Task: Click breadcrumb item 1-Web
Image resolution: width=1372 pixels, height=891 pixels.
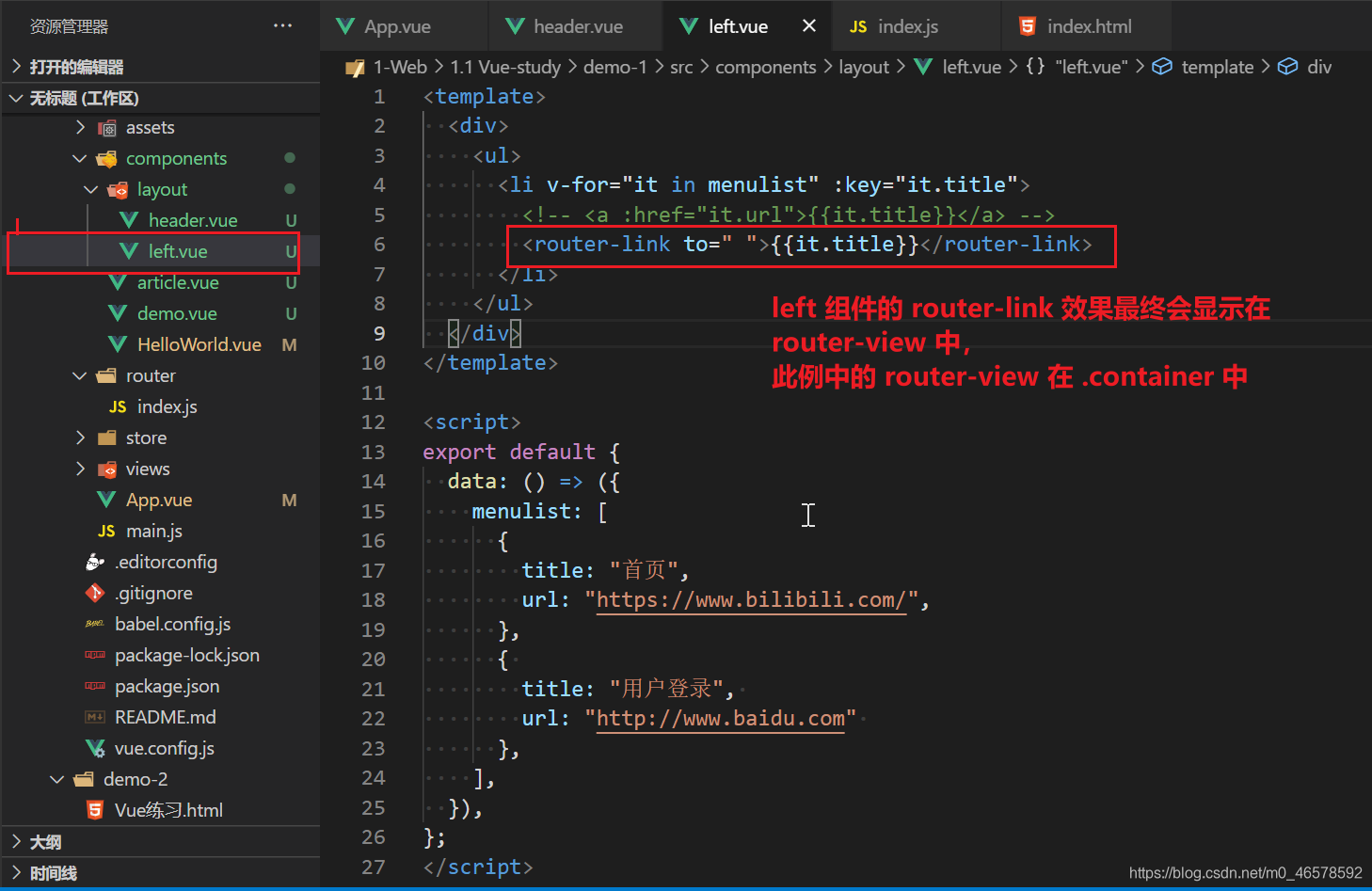Action: (x=400, y=67)
